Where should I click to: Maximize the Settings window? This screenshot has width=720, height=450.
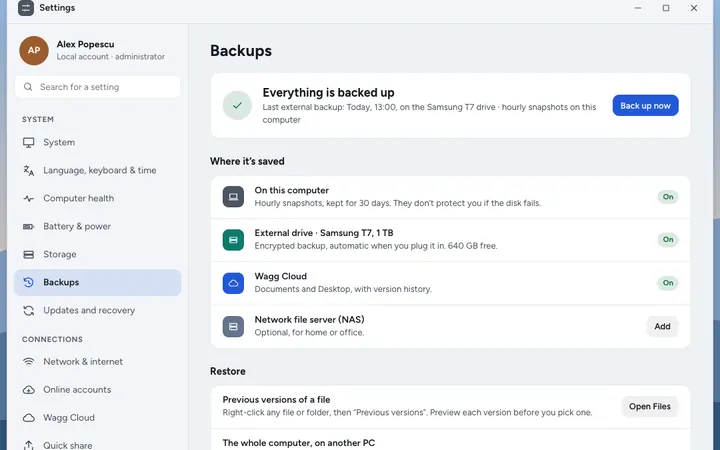[x=666, y=8]
